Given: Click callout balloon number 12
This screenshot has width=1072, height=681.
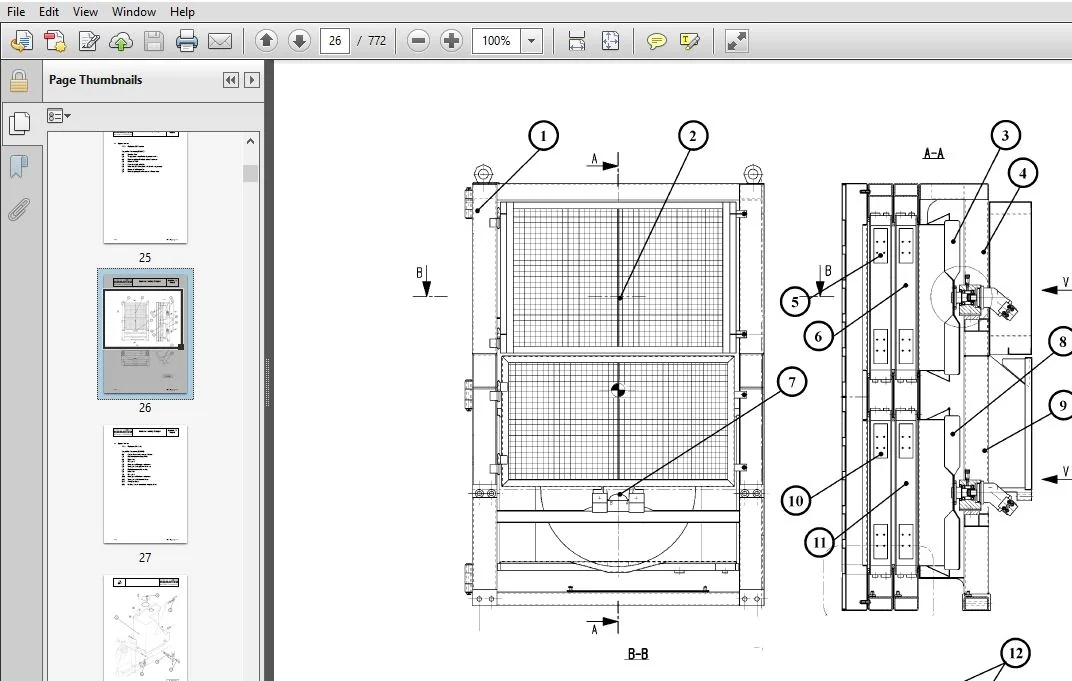Looking at the screenshot, I should 1015,653.
